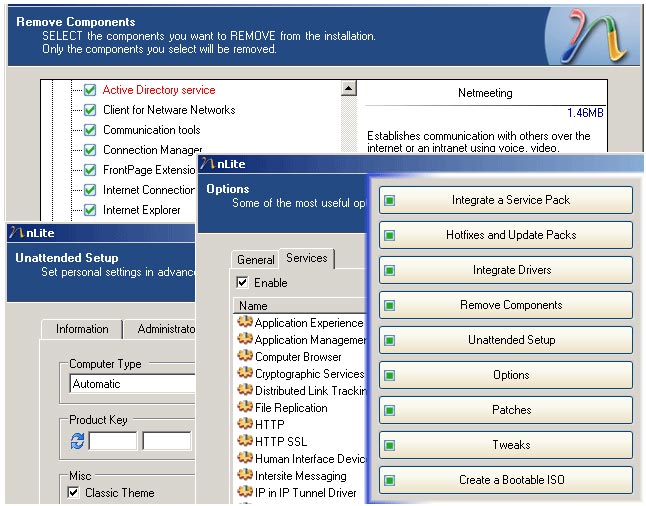Image resolution: width=646 pixels, height=506 pixels.
Task: Toggle the Internet Explorer checkbox
Action: [90, 210]
